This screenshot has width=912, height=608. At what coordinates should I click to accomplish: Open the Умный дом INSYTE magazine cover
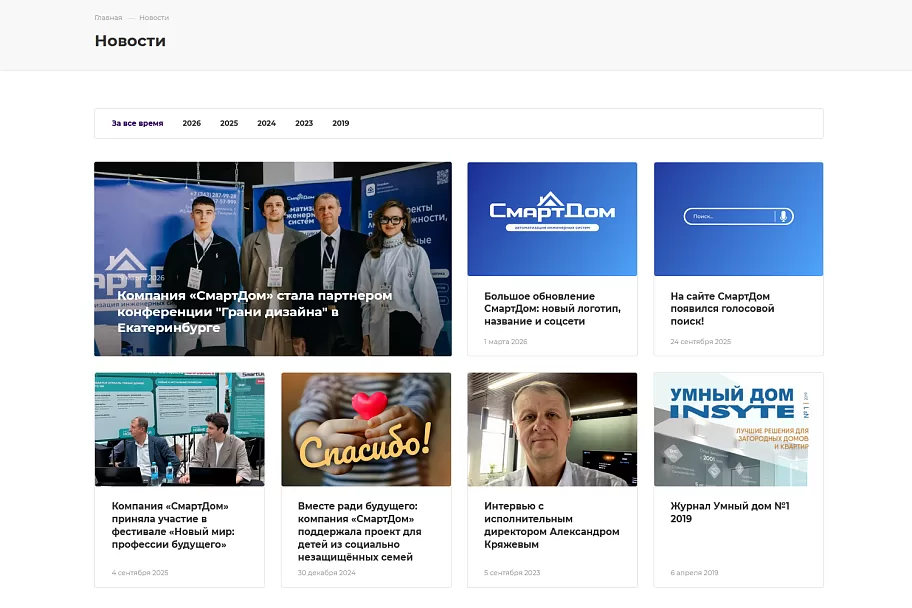(x=739, y=429)
